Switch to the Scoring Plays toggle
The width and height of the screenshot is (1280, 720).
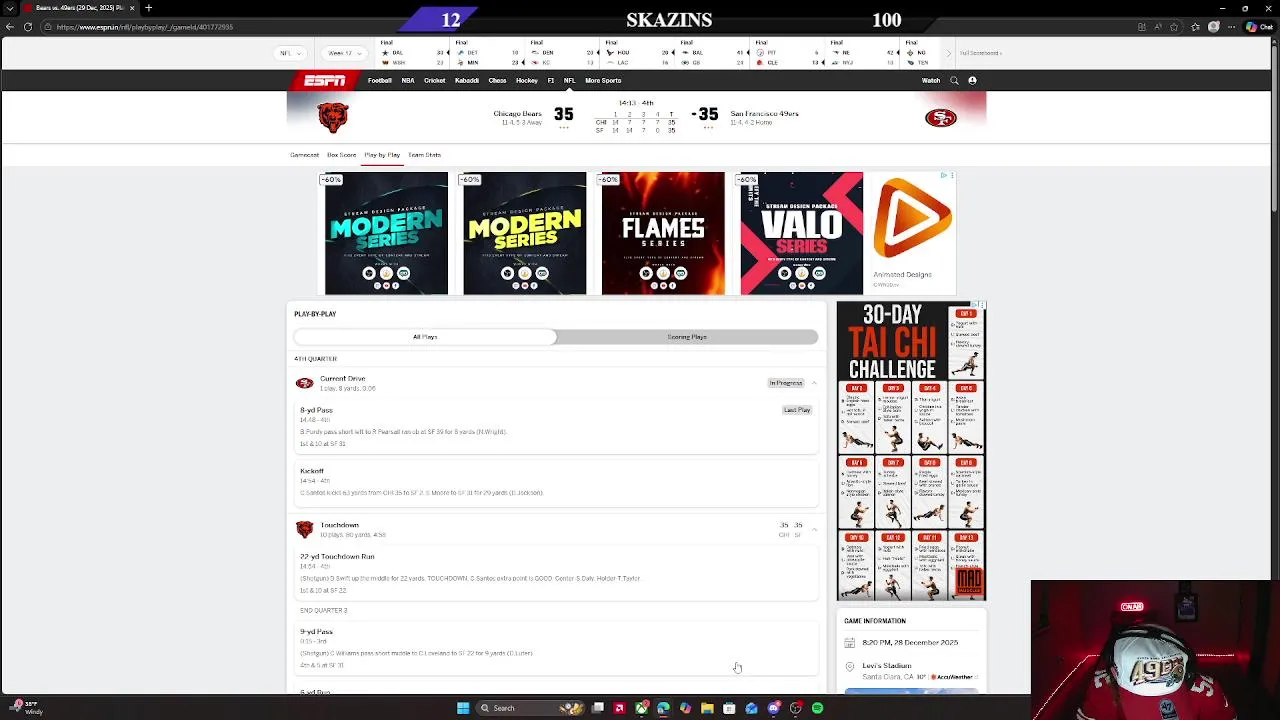click(687, 337)
